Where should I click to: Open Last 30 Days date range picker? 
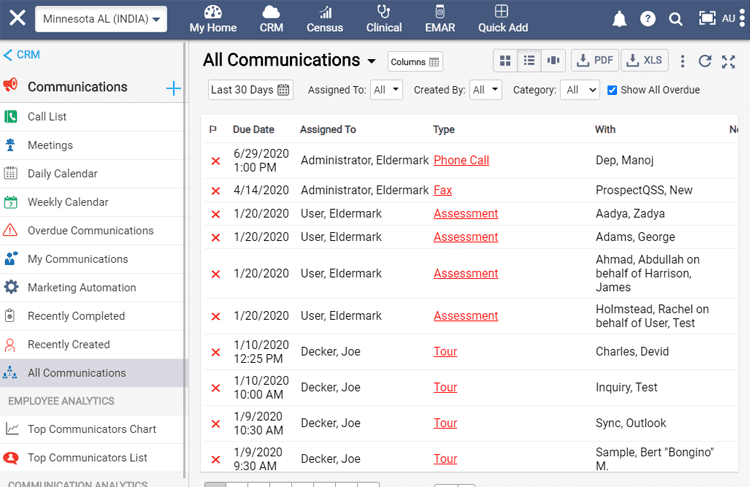point(250,90)
